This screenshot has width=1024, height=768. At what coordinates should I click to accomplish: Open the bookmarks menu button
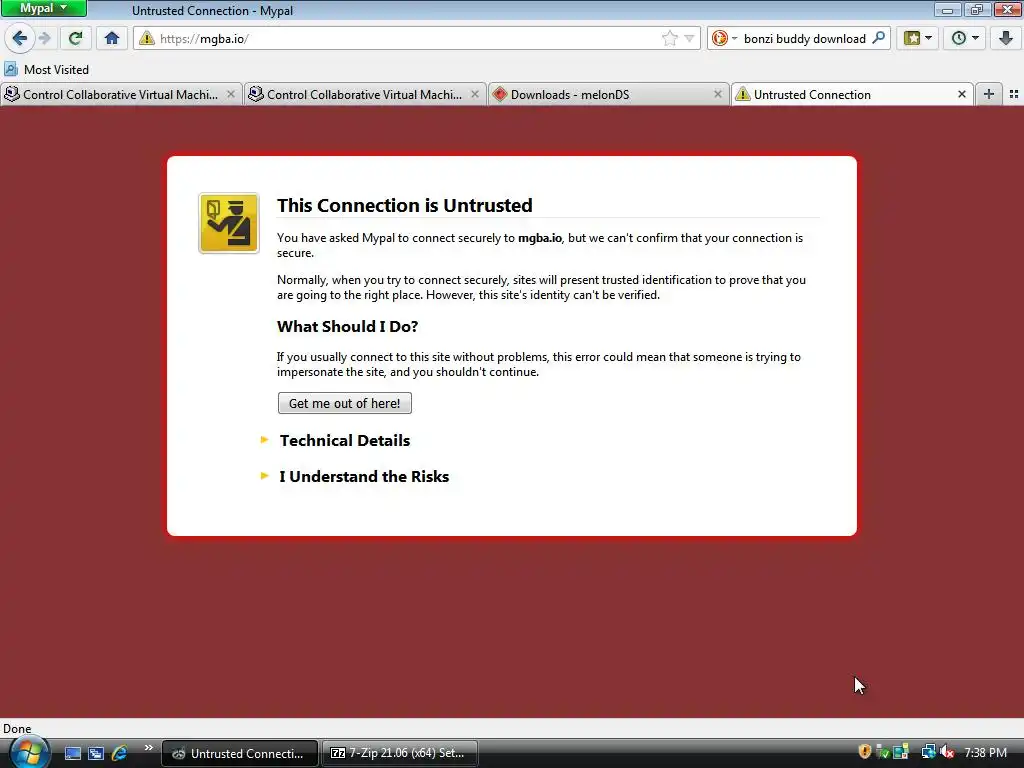pyautogui.click(x=918, y=39)
